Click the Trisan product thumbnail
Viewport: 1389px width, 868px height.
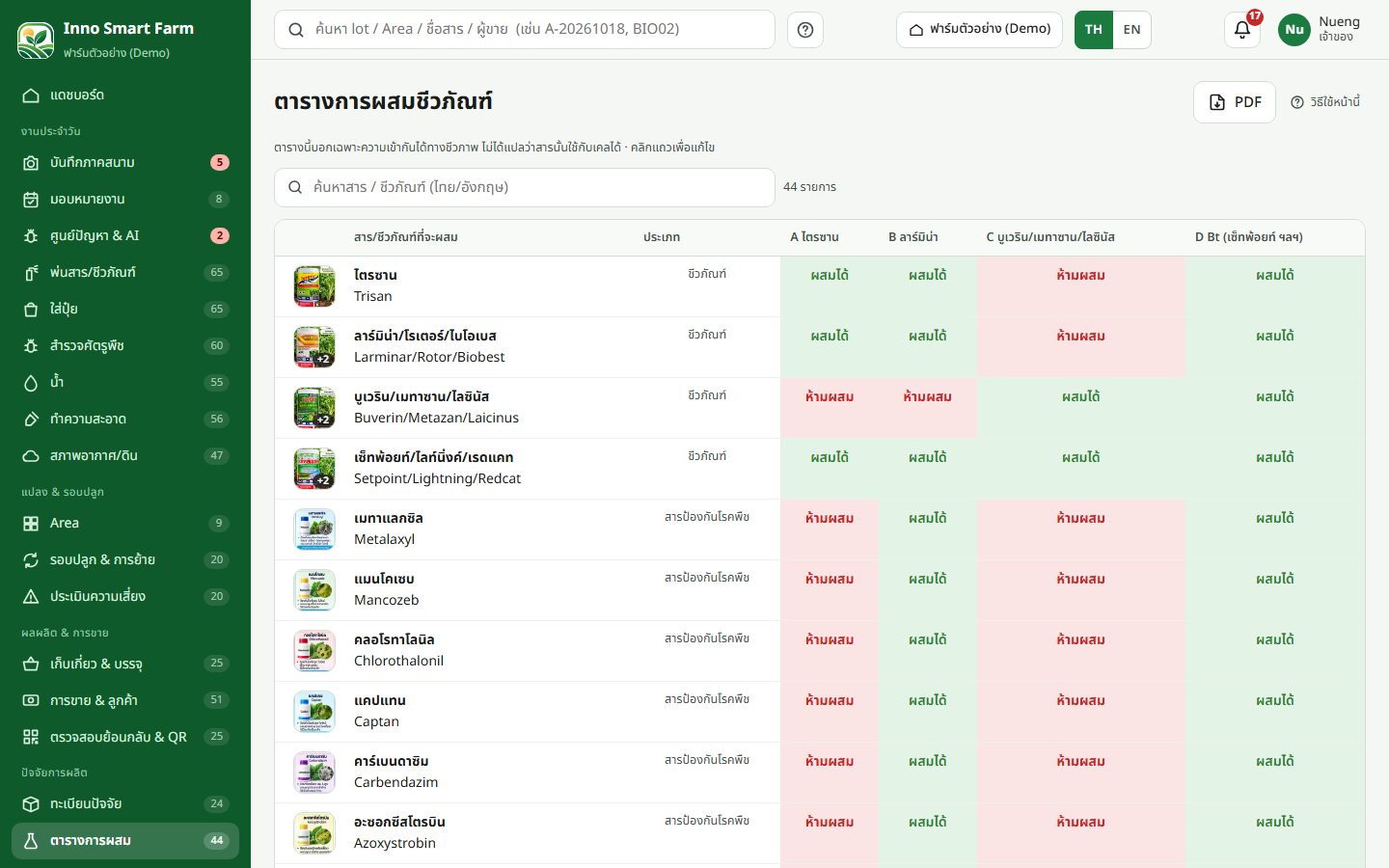(x=314, y=286)
